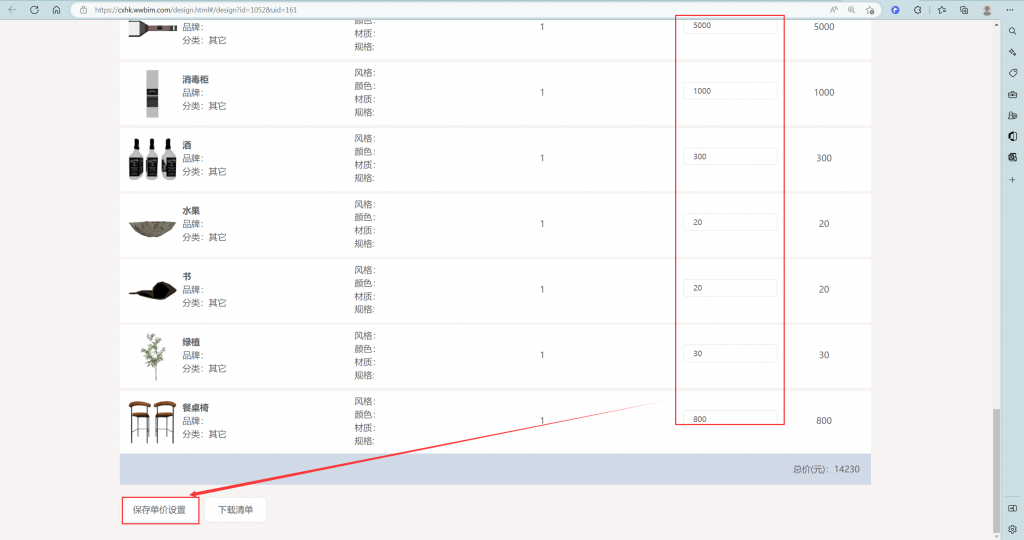Edit the unit price field showing 5000
The height and width of the screenshot is (540, 1024).
click(730, 25)
